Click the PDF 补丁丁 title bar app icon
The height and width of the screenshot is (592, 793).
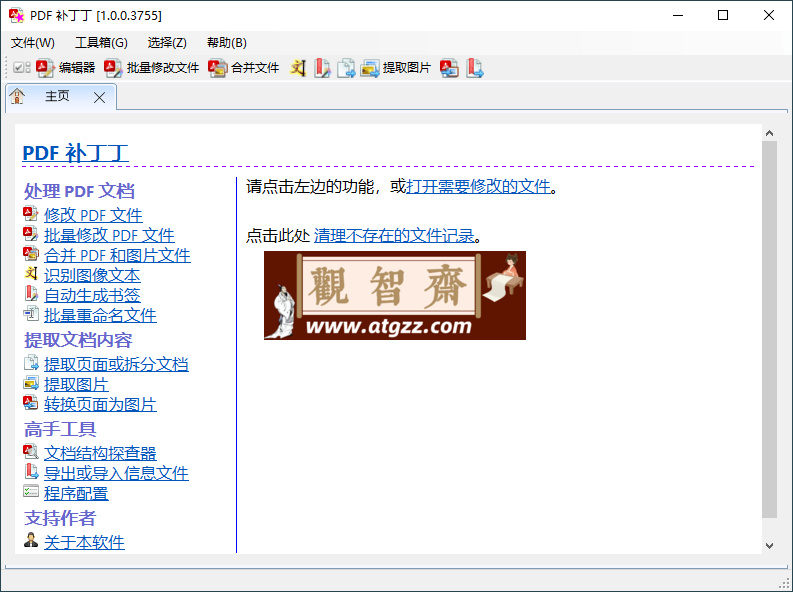17,16
